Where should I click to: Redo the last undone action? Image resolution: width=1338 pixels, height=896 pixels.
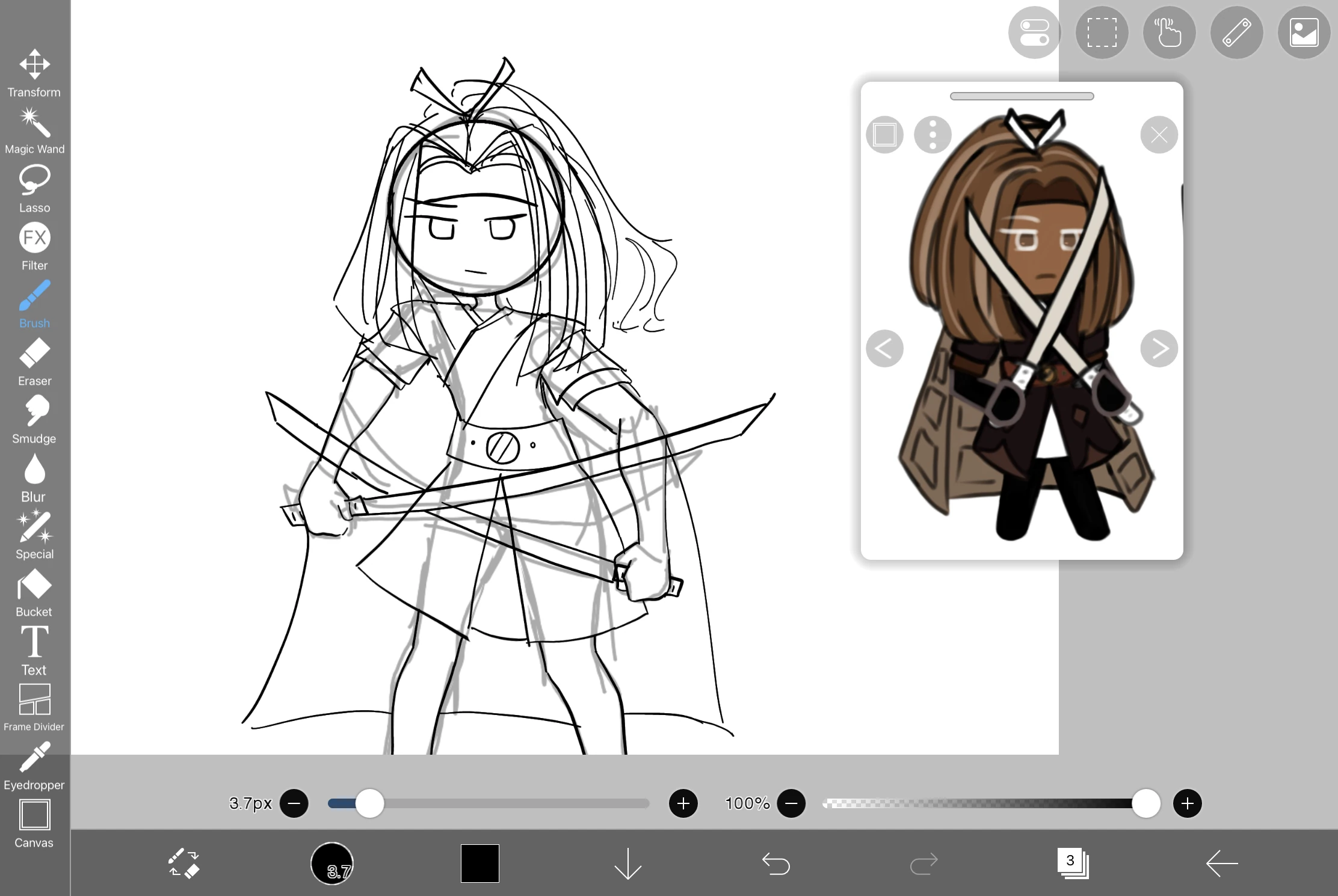coord(924,864)
